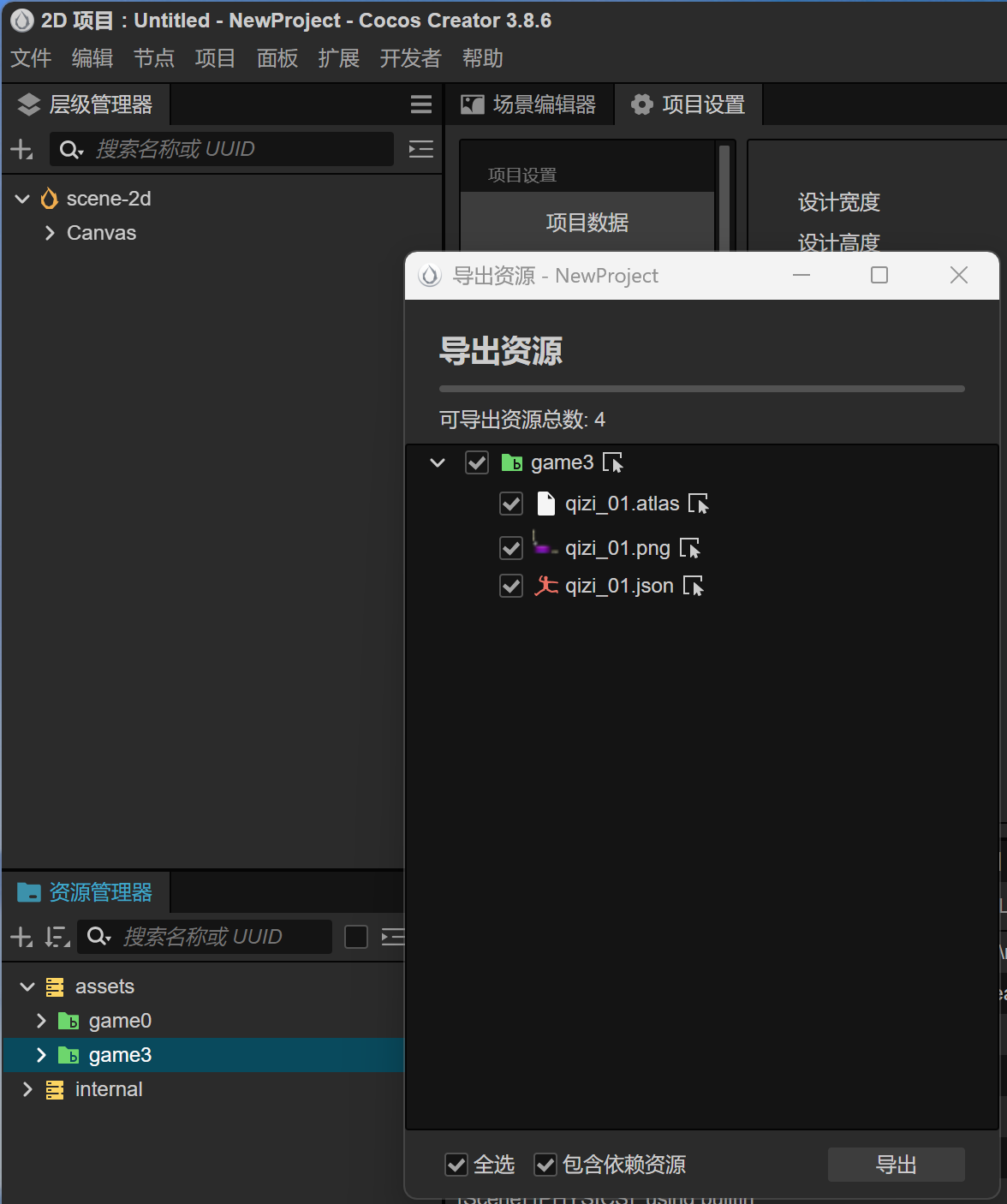Open assets search type dropdown magnifier
1007x1204 pixels.
pyautogui.click(x=98, y=937)
